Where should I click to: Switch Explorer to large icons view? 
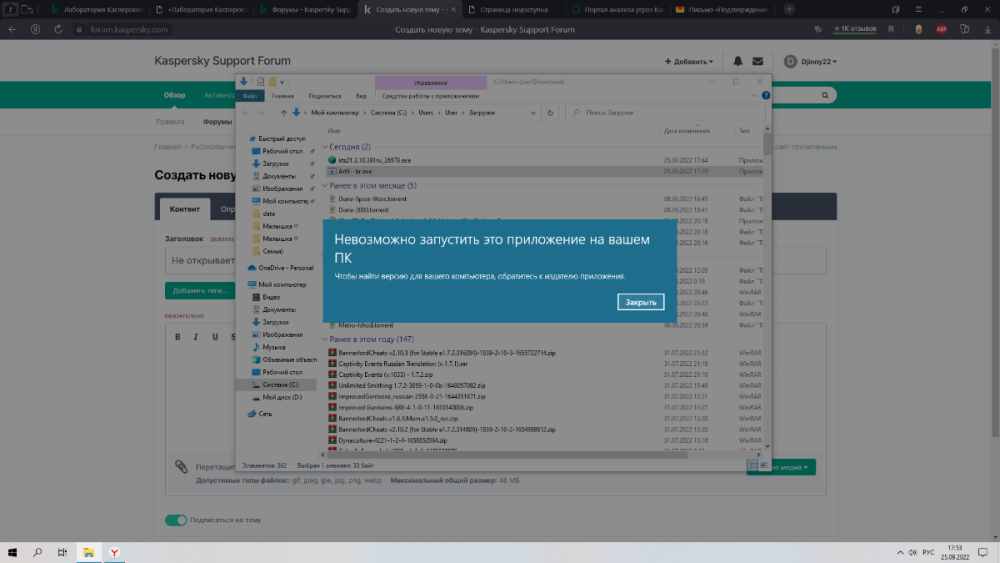click(x=763, y=465)
